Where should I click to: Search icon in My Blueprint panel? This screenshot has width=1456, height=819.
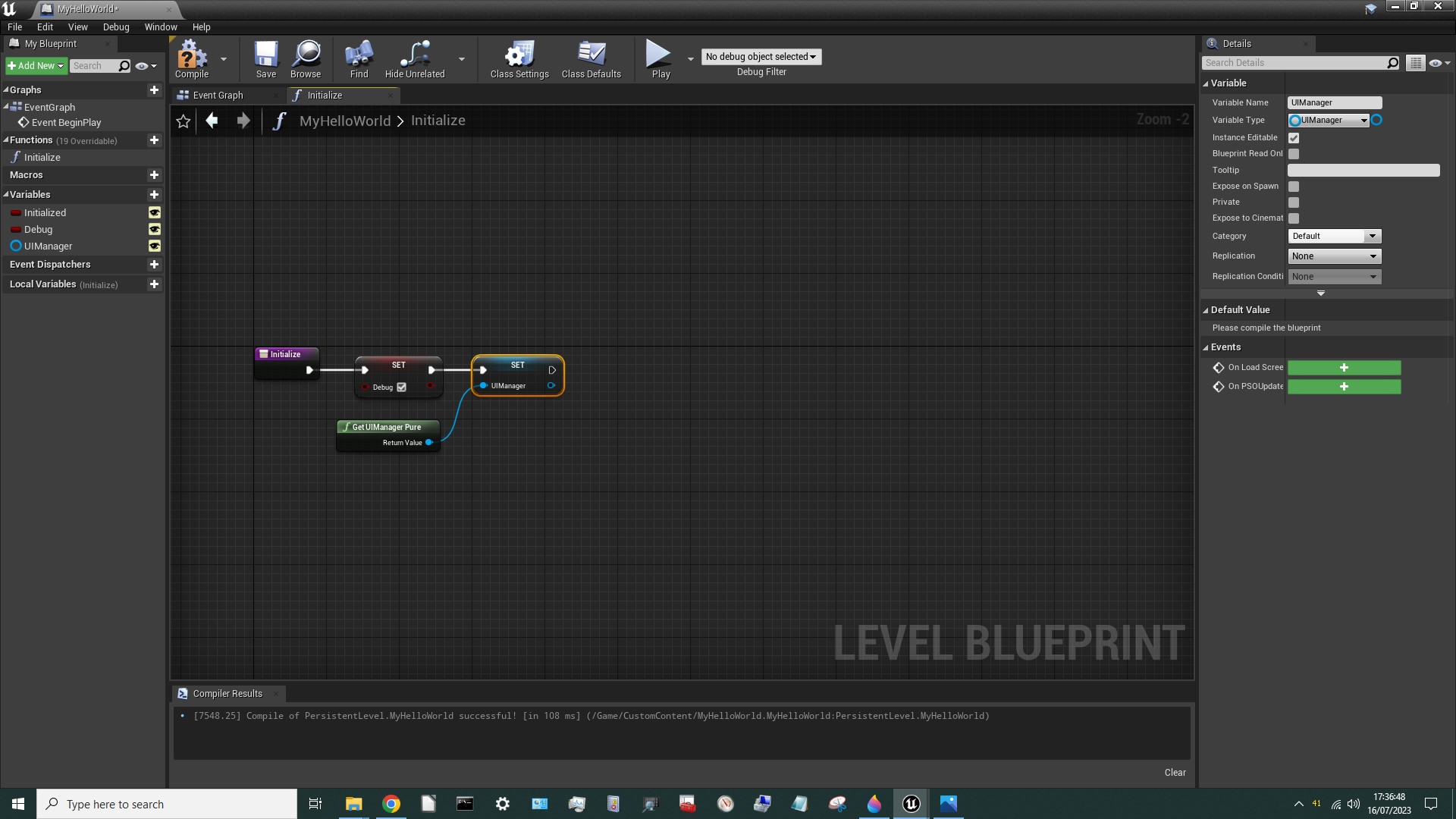[x=124, y=66]
